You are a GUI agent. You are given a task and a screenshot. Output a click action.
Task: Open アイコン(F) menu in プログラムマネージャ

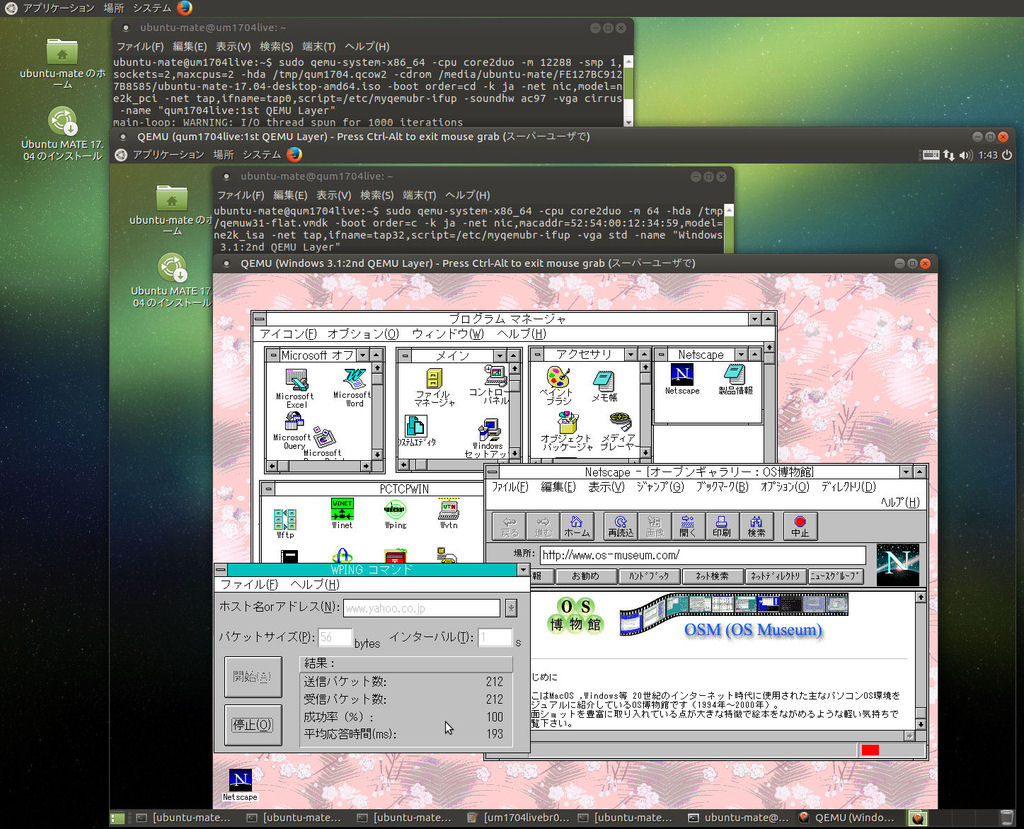pos(288,334)
